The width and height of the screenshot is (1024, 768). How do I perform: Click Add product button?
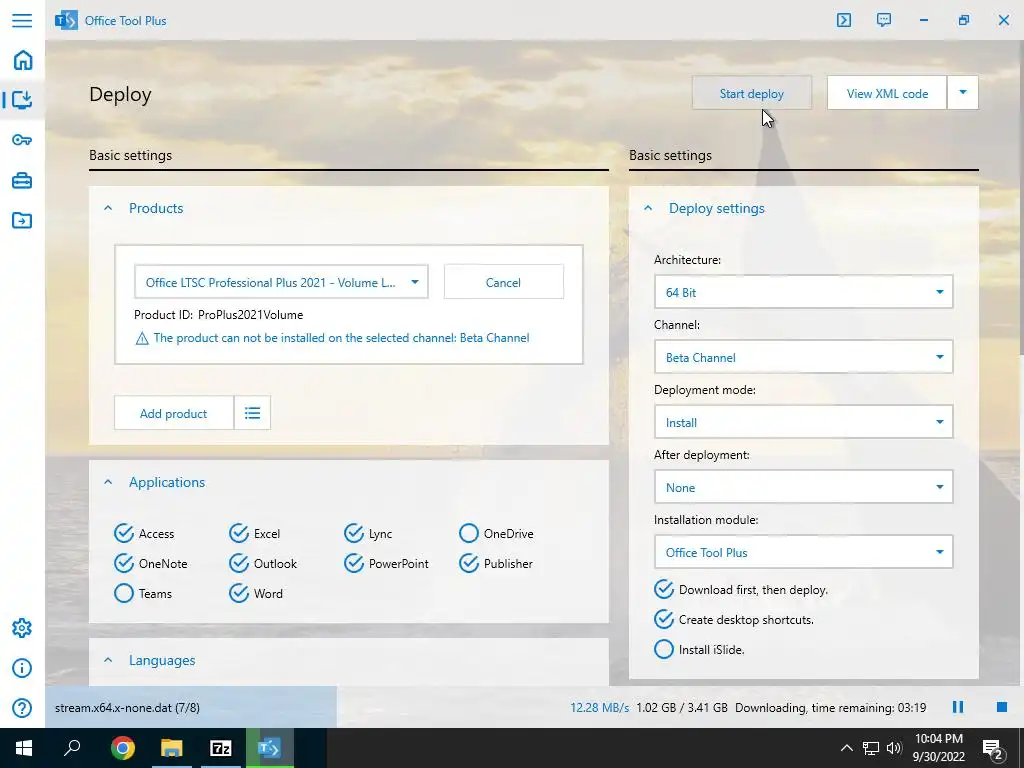174,413
